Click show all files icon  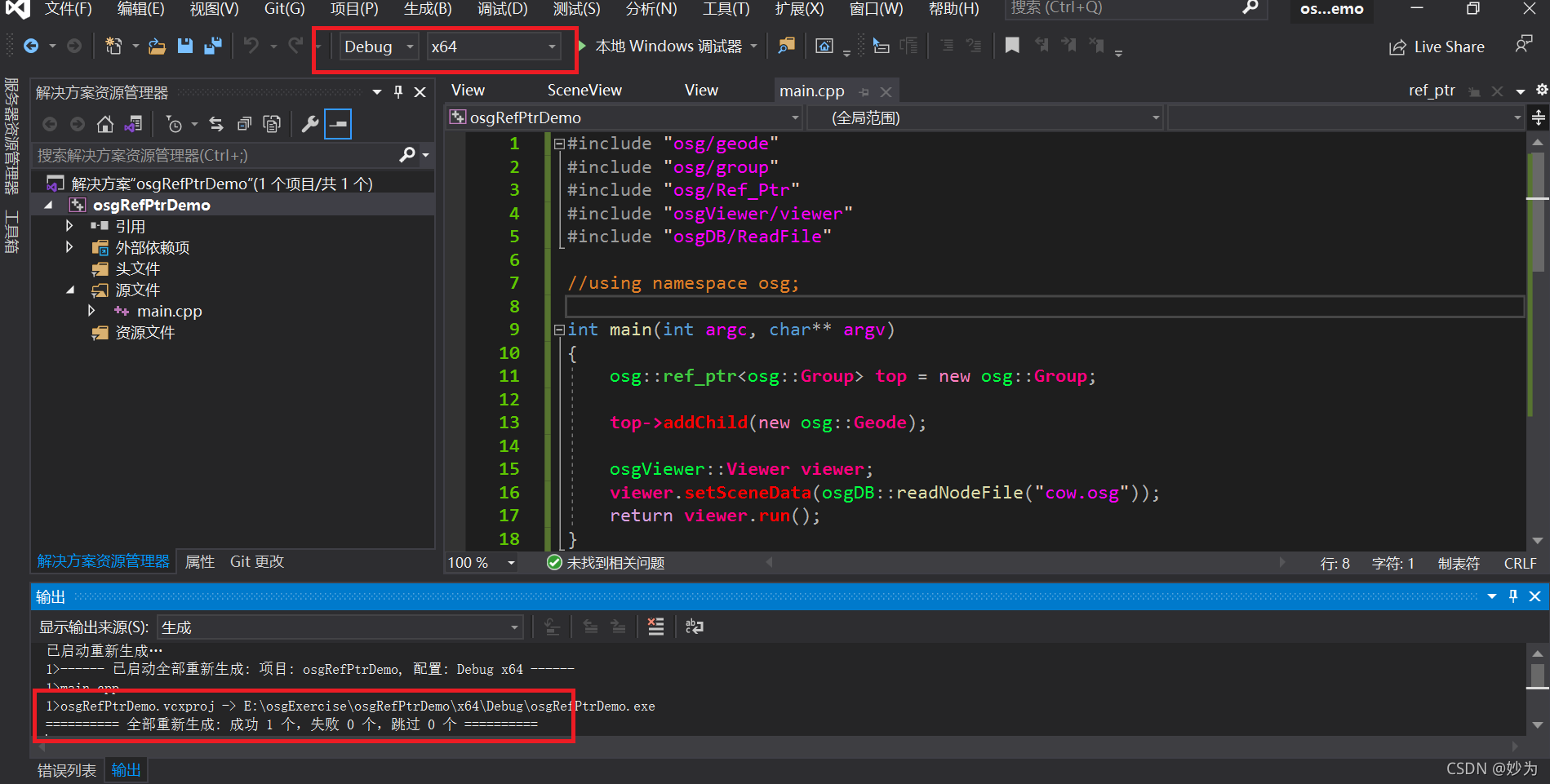pyautogui.click(x=272, y=124)
